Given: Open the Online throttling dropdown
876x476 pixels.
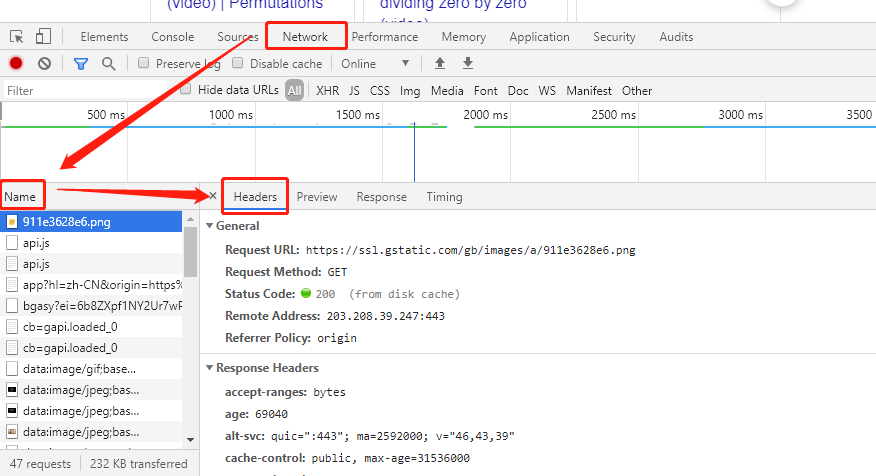Looking at the screenshot, I should pos(375,64).
